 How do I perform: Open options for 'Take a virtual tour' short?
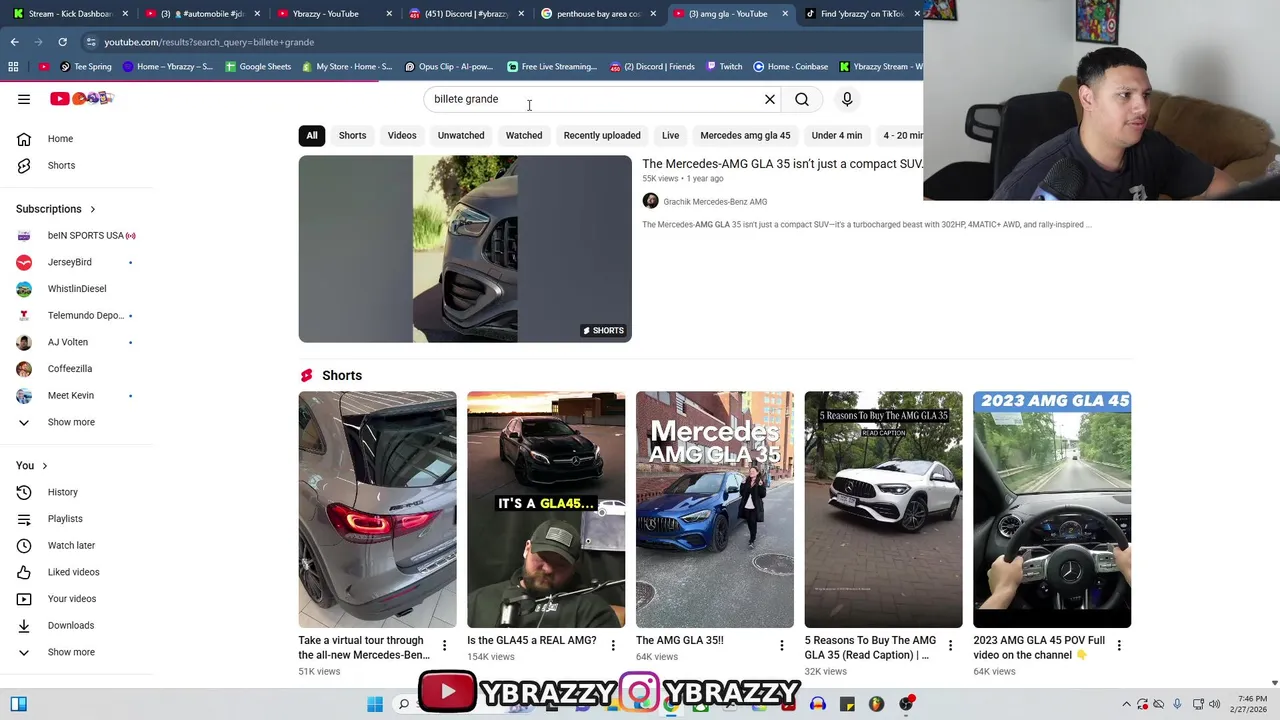(x=444, y=646)
